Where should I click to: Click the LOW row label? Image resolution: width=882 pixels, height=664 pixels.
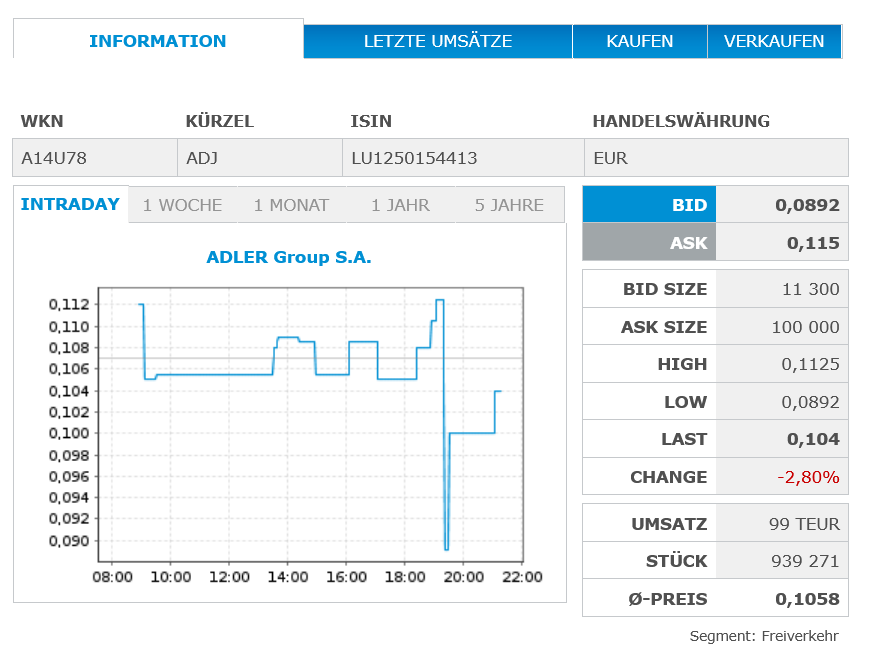pos(686,402)
